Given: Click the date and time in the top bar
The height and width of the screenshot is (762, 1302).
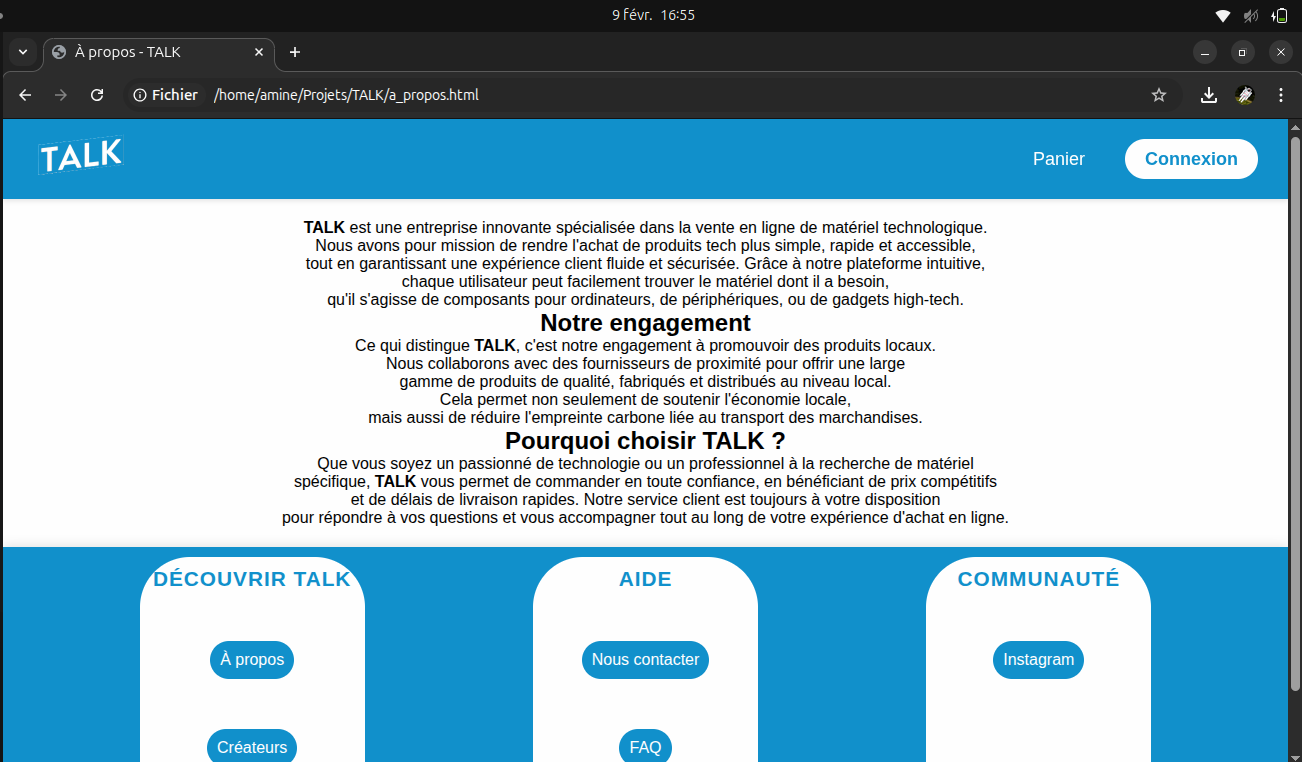Looking at the screenshot, I should 652,15.
